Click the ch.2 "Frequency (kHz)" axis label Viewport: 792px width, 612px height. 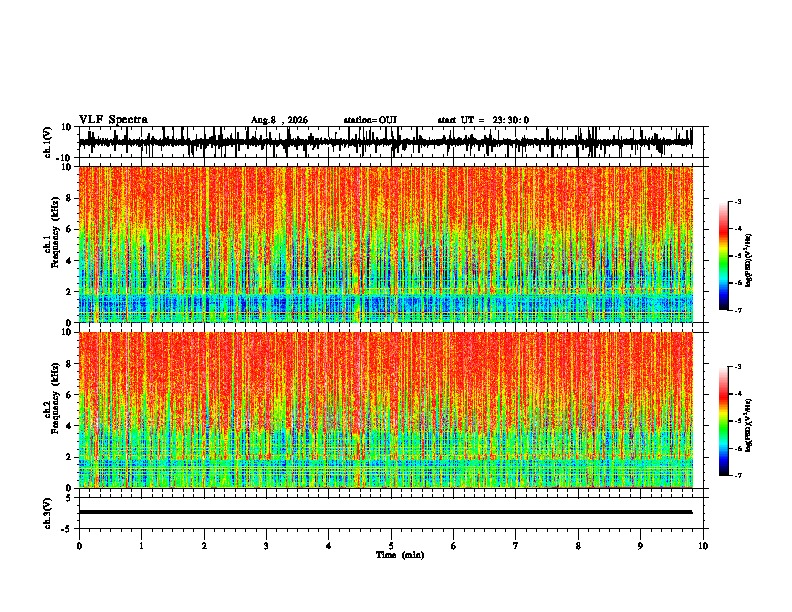[55, 398]
